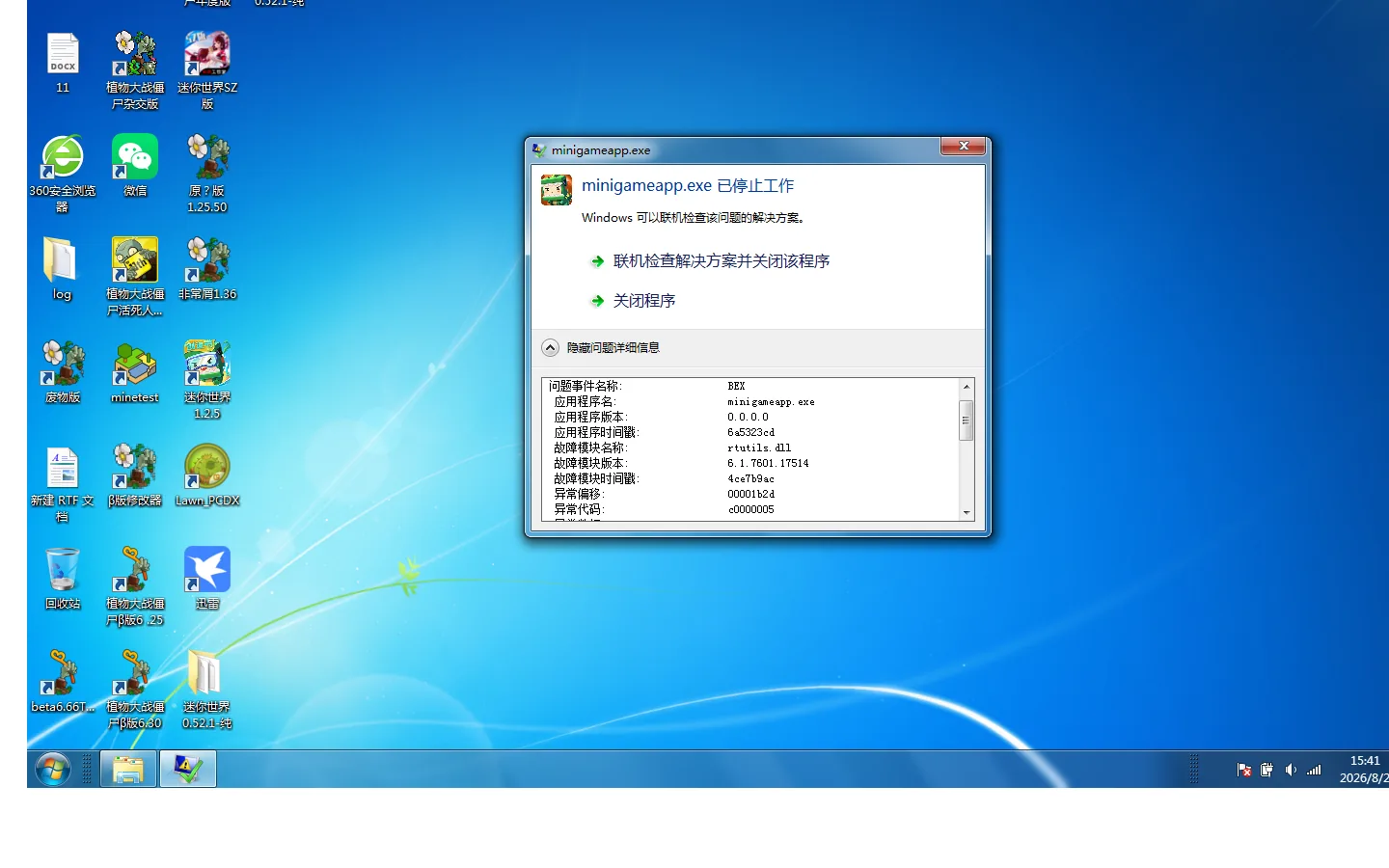Click the minigameapp.exe 已停止工作 heading
This screenshot has width=1389, height=868.
pyautogui.click(x=688, y=186)
